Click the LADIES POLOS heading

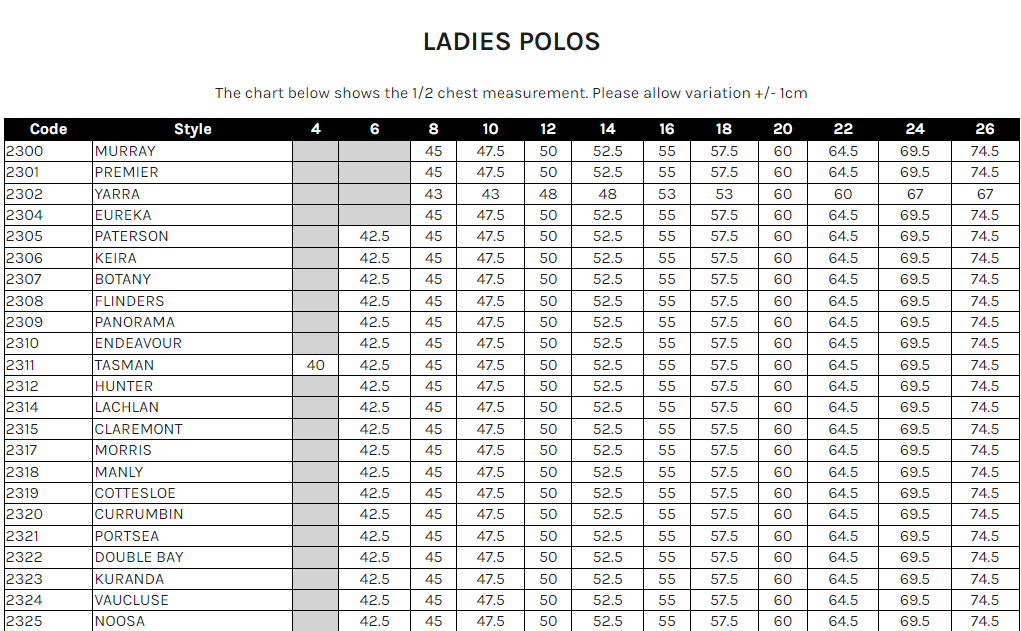pos(511,42)
